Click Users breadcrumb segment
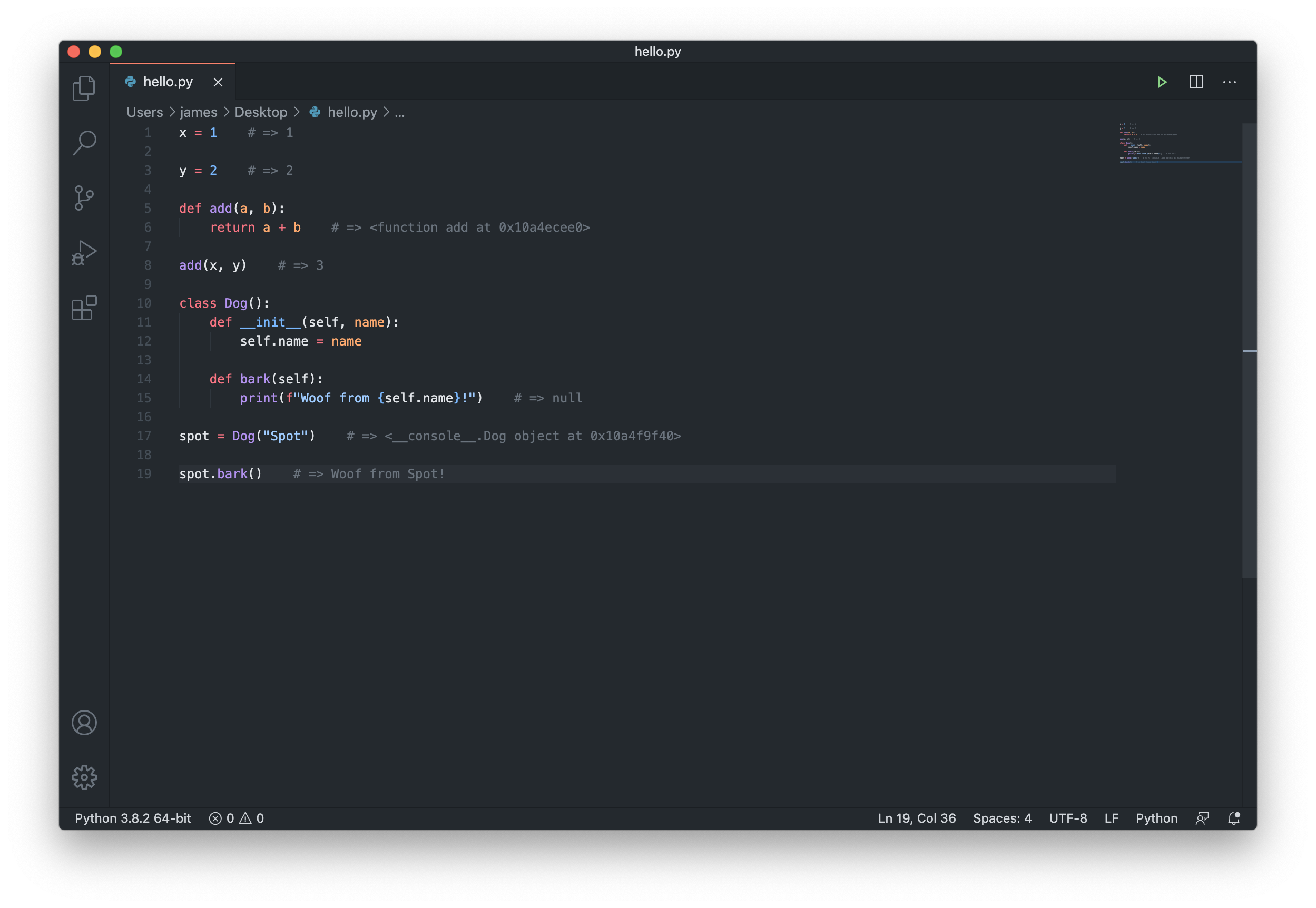This screenshot has height=908, width=1316. click(144, 112)
